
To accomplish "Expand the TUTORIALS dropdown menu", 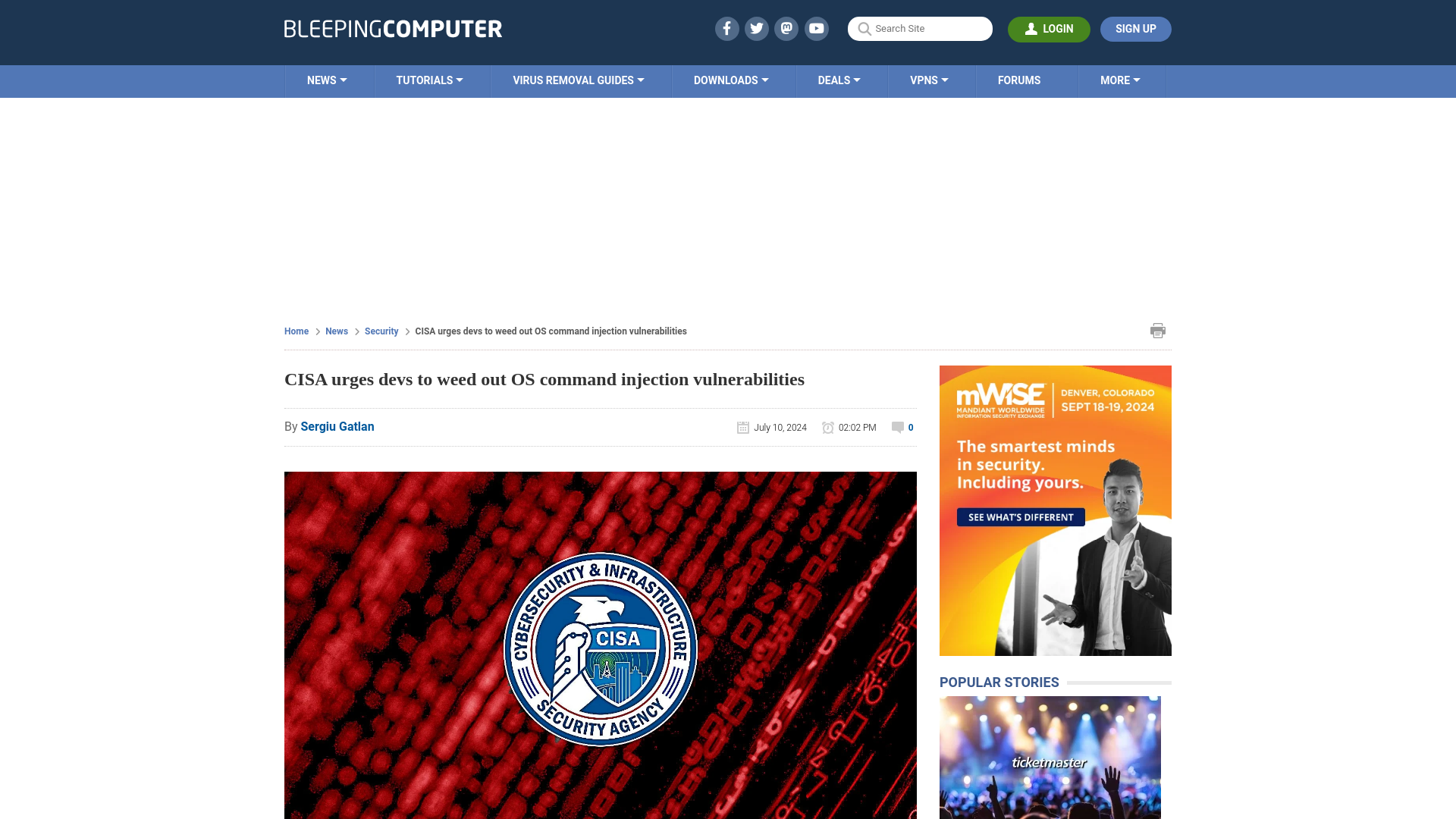I will tap(429, 80).
